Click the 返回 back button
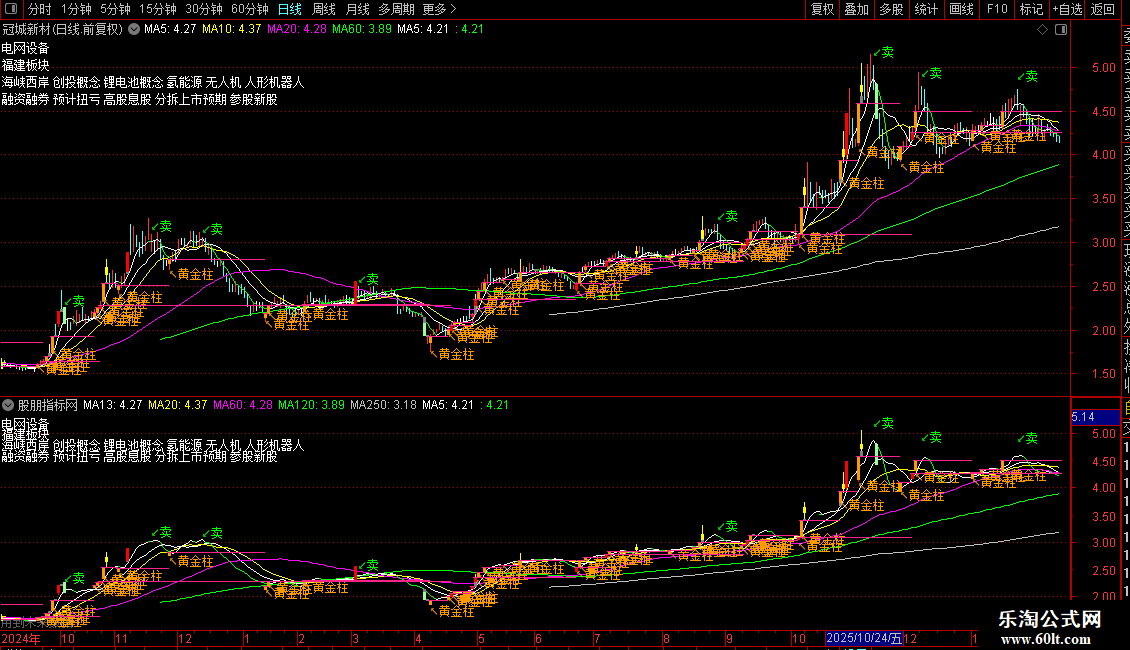Viewport: 1130px width, 650px height. (1103, 9)
